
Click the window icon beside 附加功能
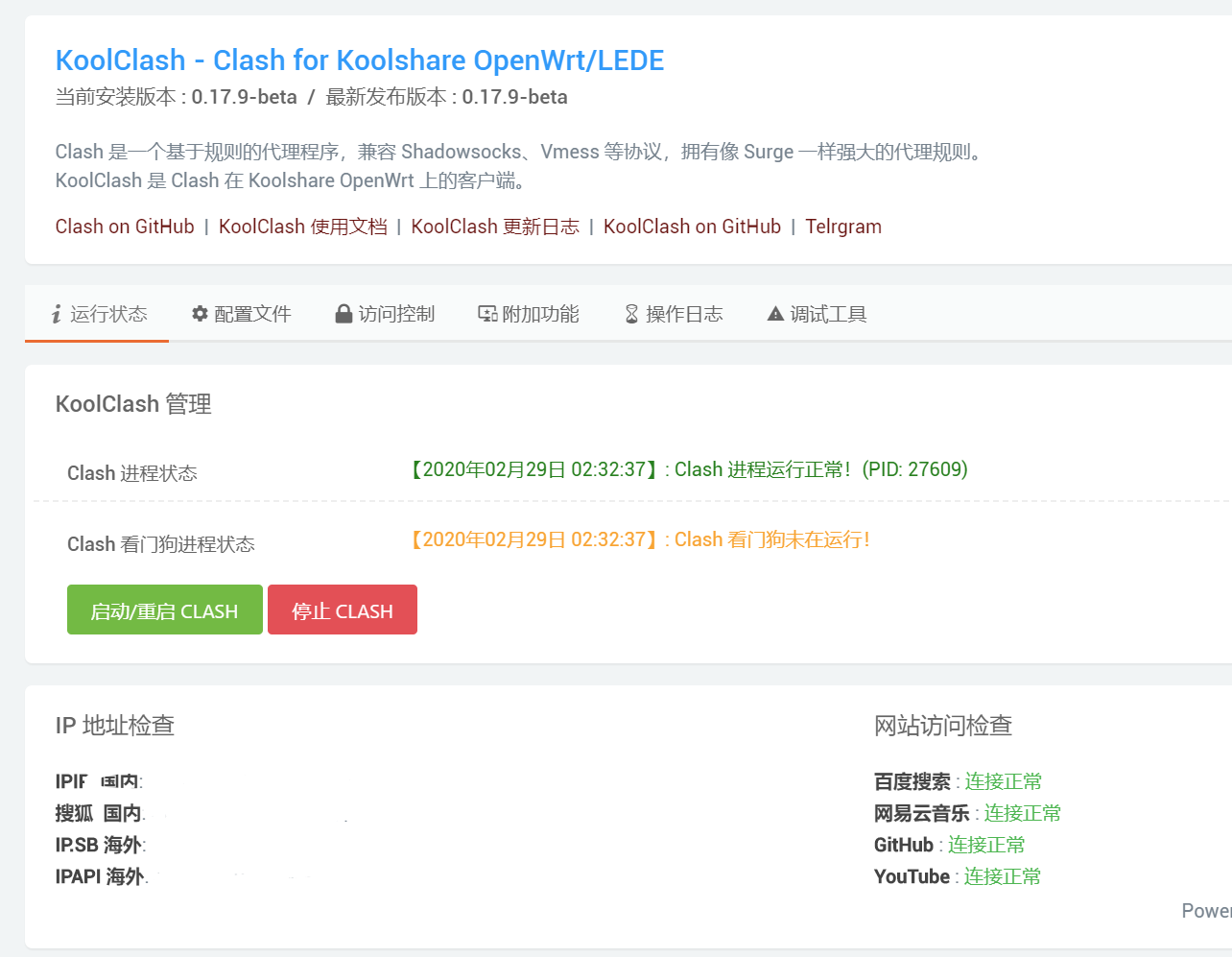(488, 313)
